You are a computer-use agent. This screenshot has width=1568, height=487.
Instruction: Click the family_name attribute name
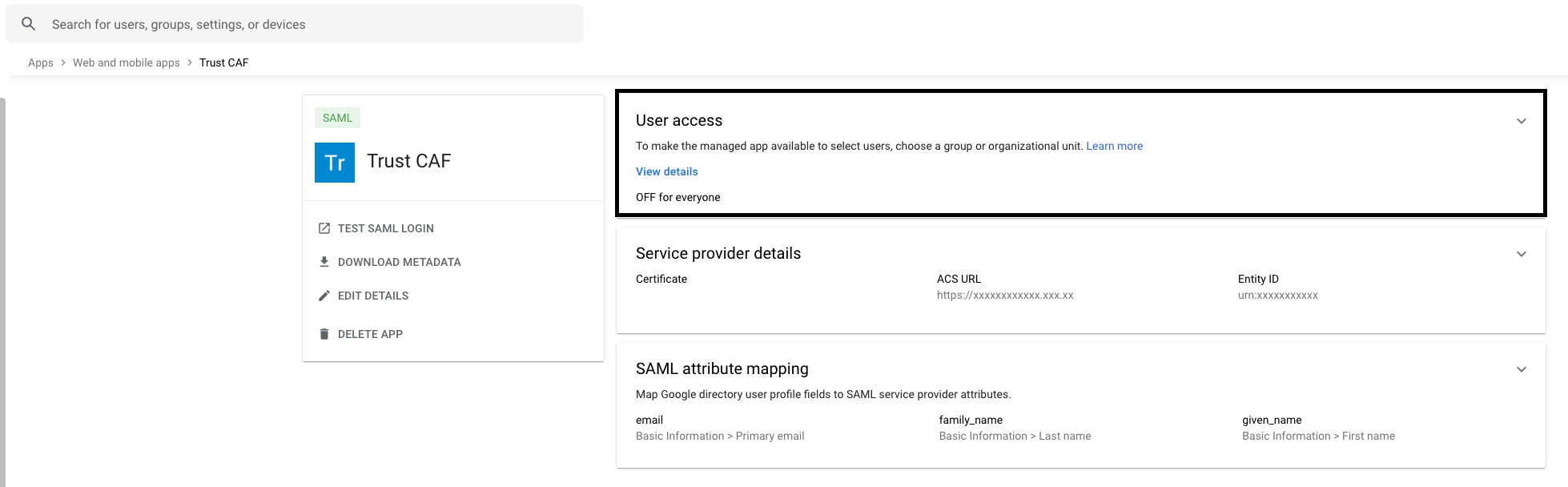(x=971, y=420)
